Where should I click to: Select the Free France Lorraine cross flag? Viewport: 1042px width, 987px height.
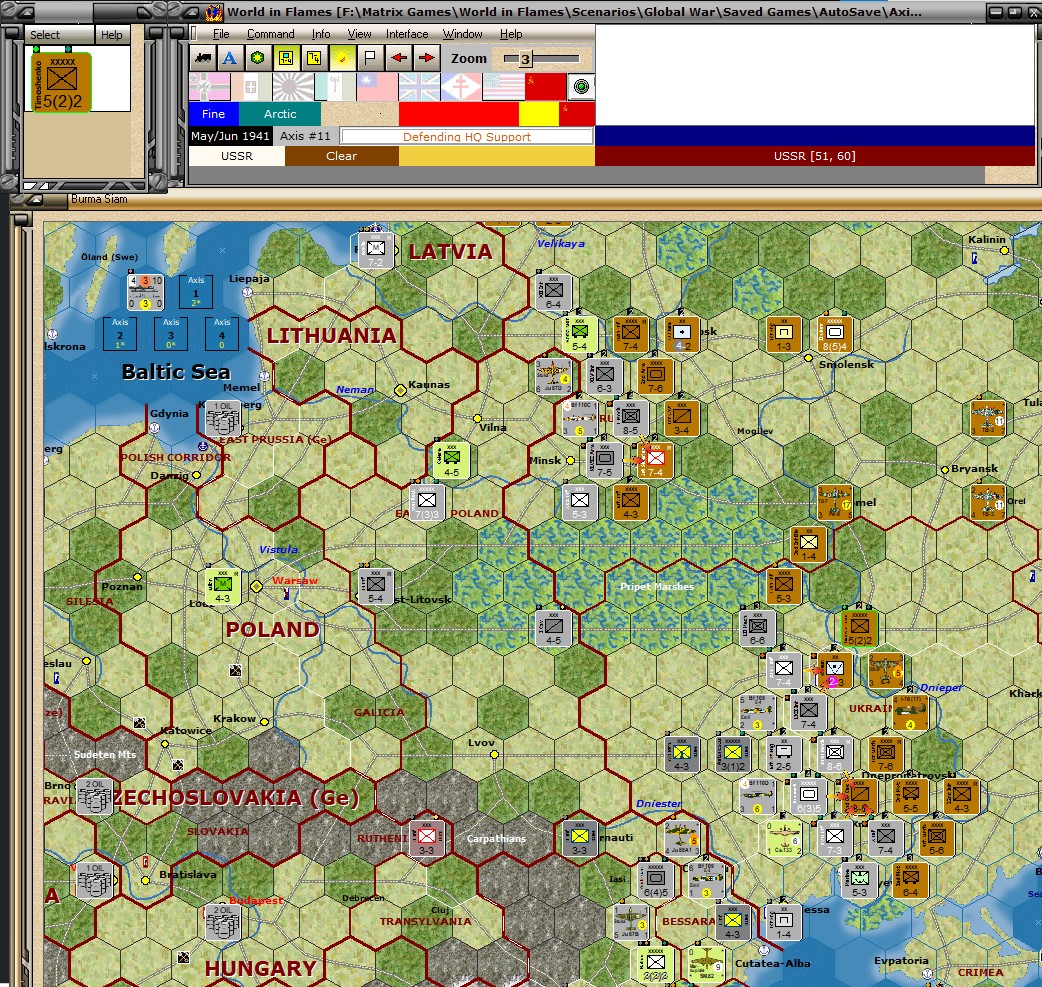(461, 87)
